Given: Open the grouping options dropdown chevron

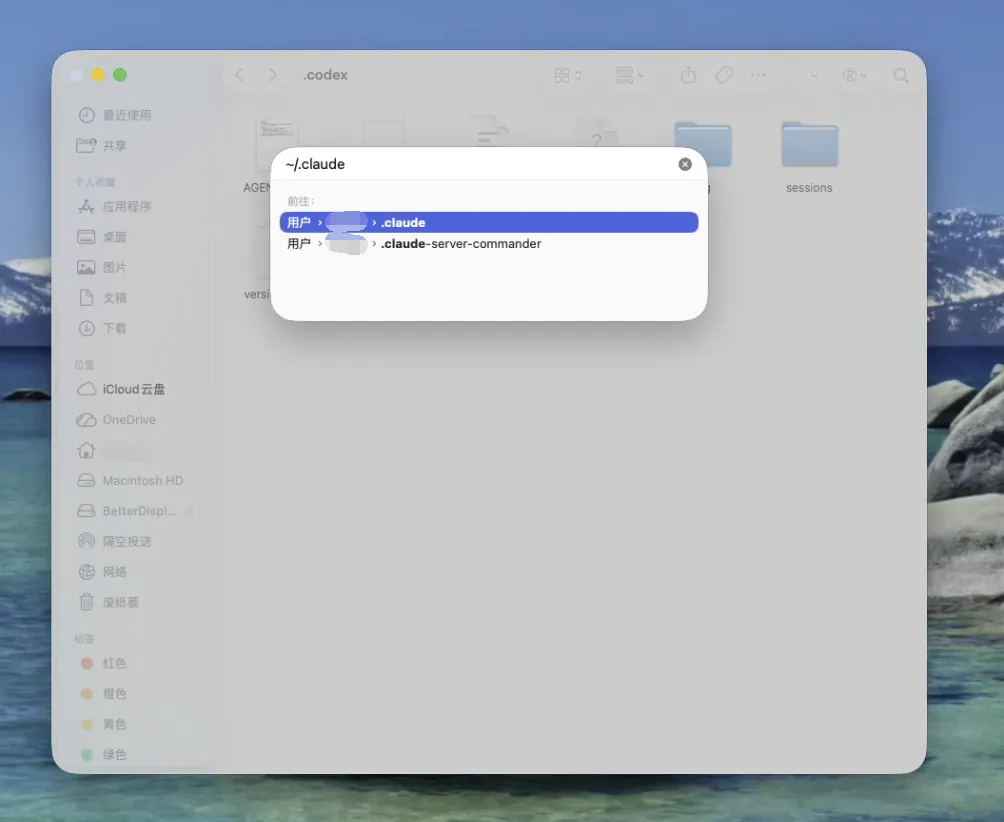Looking at the screenshot, I should coord(640,75).
